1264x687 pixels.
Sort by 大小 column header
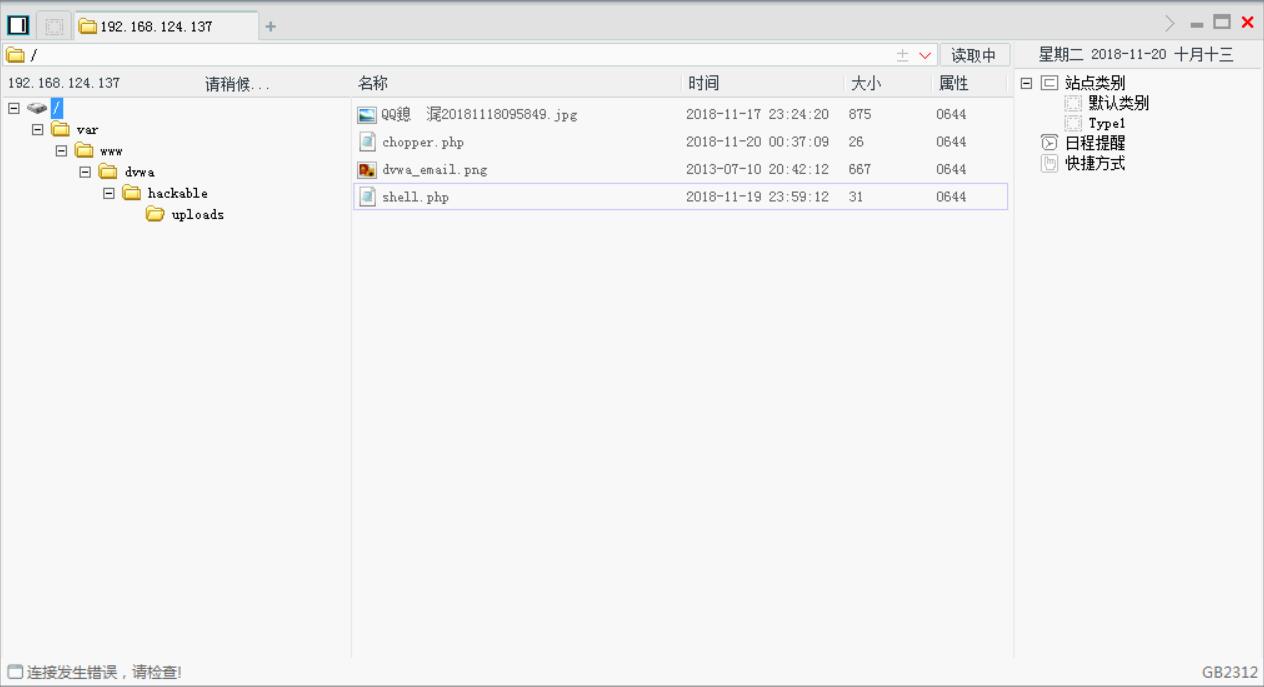tap(865, 84)
